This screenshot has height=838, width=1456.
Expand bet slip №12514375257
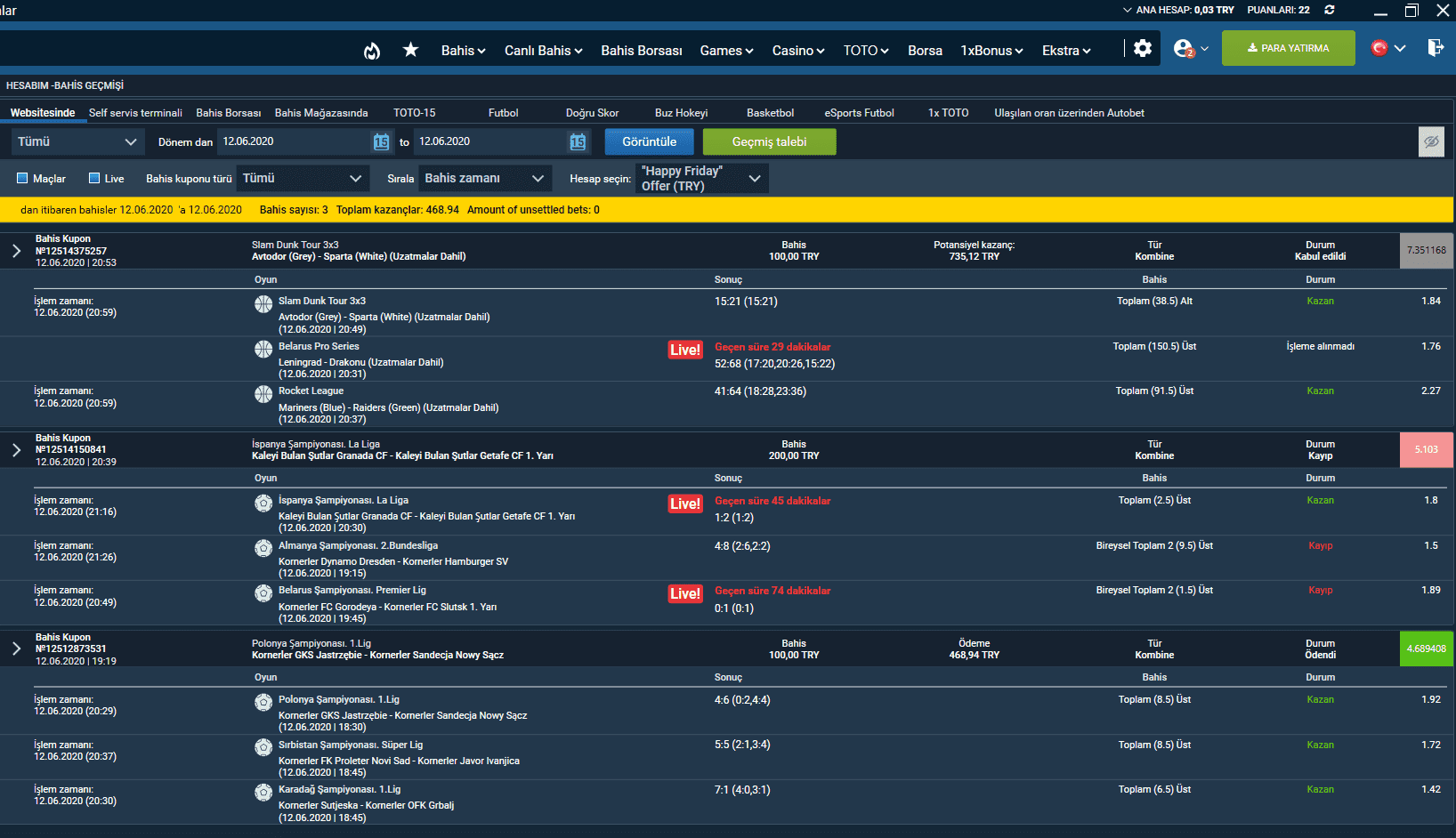[17, 251]
